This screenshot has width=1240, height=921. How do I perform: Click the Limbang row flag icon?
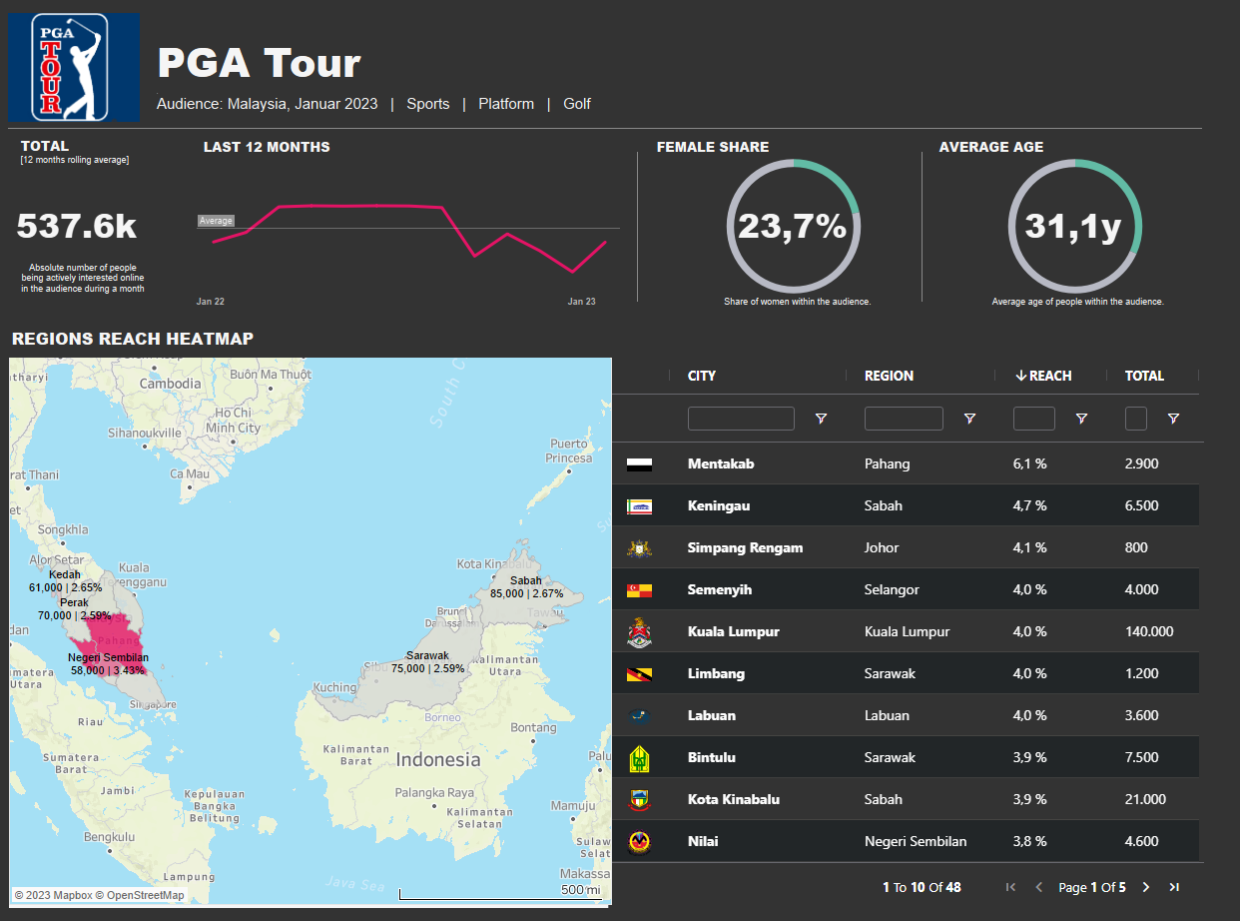pyautogui.click(x=640, y=674)
